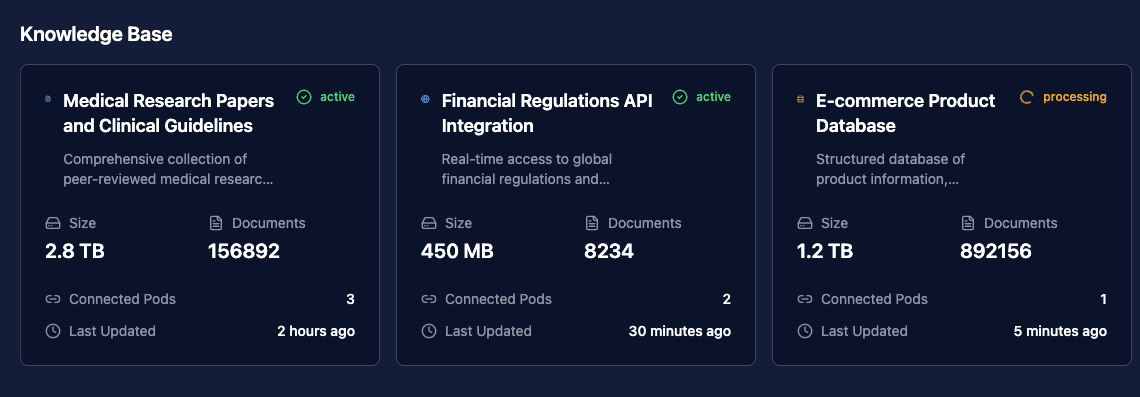Click the active status label on Medical Research card
This screenshot has width=1140, height=397.
coord(337,97)
